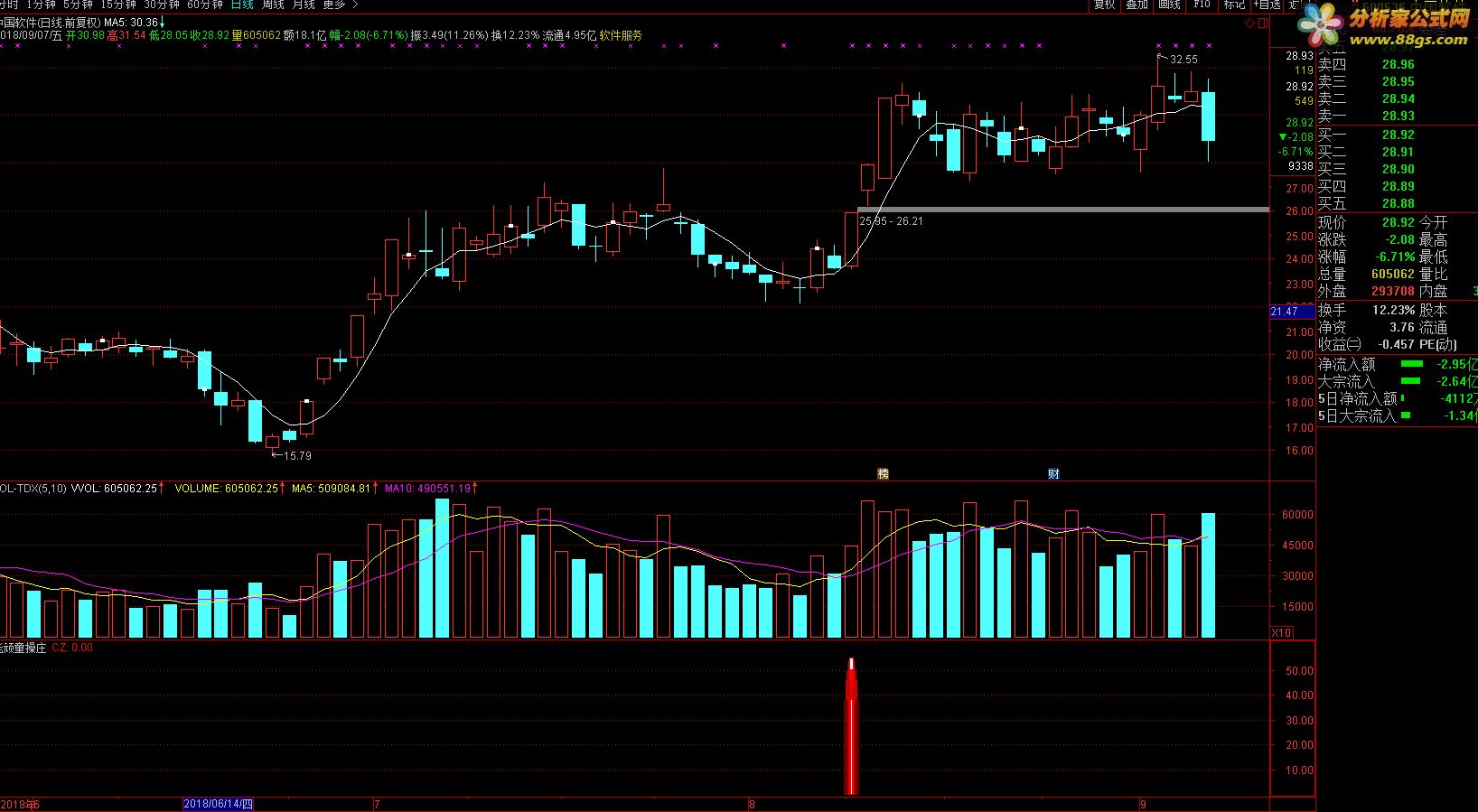Click the 涨跌 -2.08 quote field
Screen dimensions: 1478x812
(1366, 240)
